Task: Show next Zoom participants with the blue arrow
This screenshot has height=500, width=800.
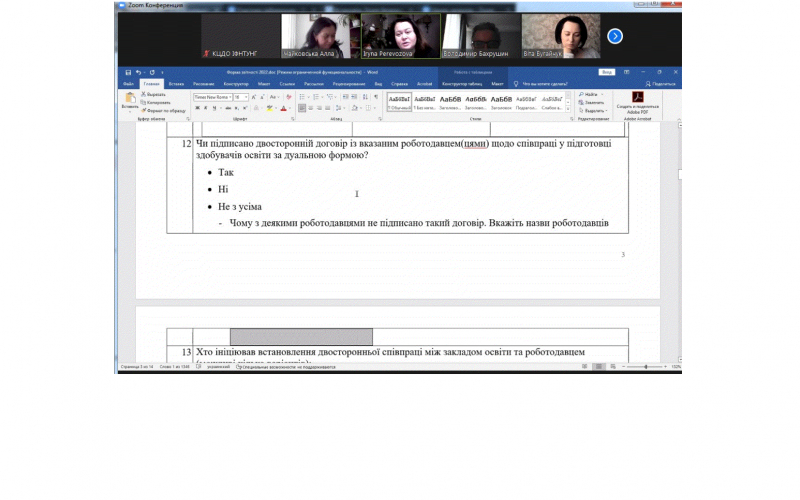Action: pos(615,36)
